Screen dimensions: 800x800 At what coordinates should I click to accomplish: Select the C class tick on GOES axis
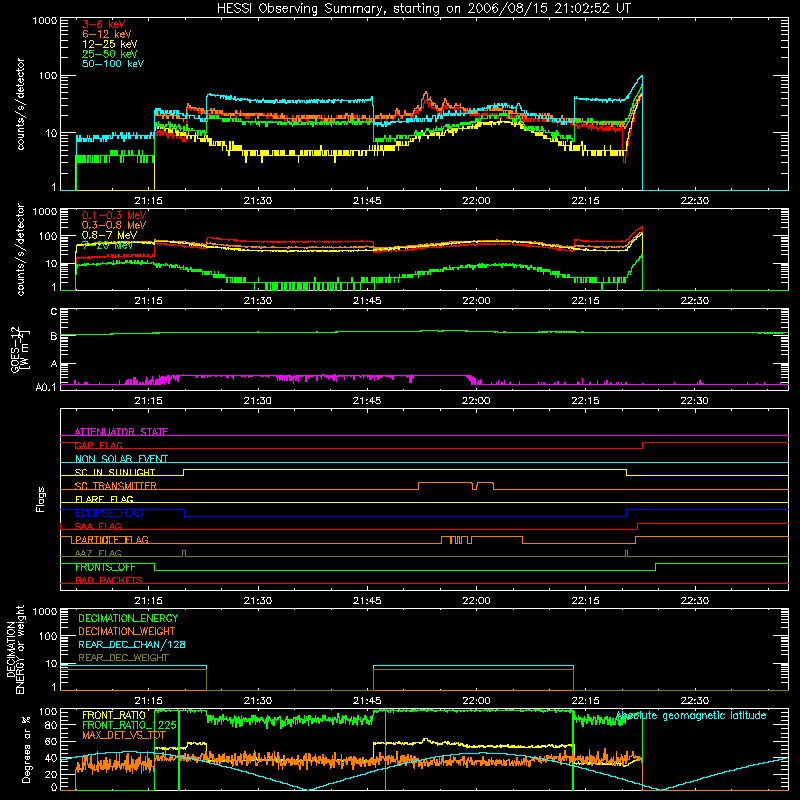(x=53, y=312)
